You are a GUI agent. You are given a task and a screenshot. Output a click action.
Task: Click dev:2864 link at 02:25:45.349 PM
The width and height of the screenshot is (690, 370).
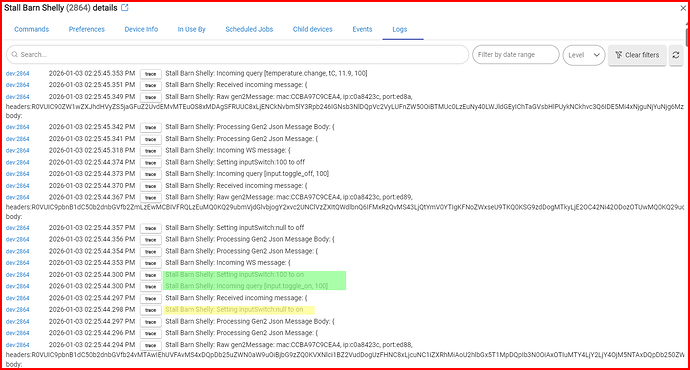18,97
